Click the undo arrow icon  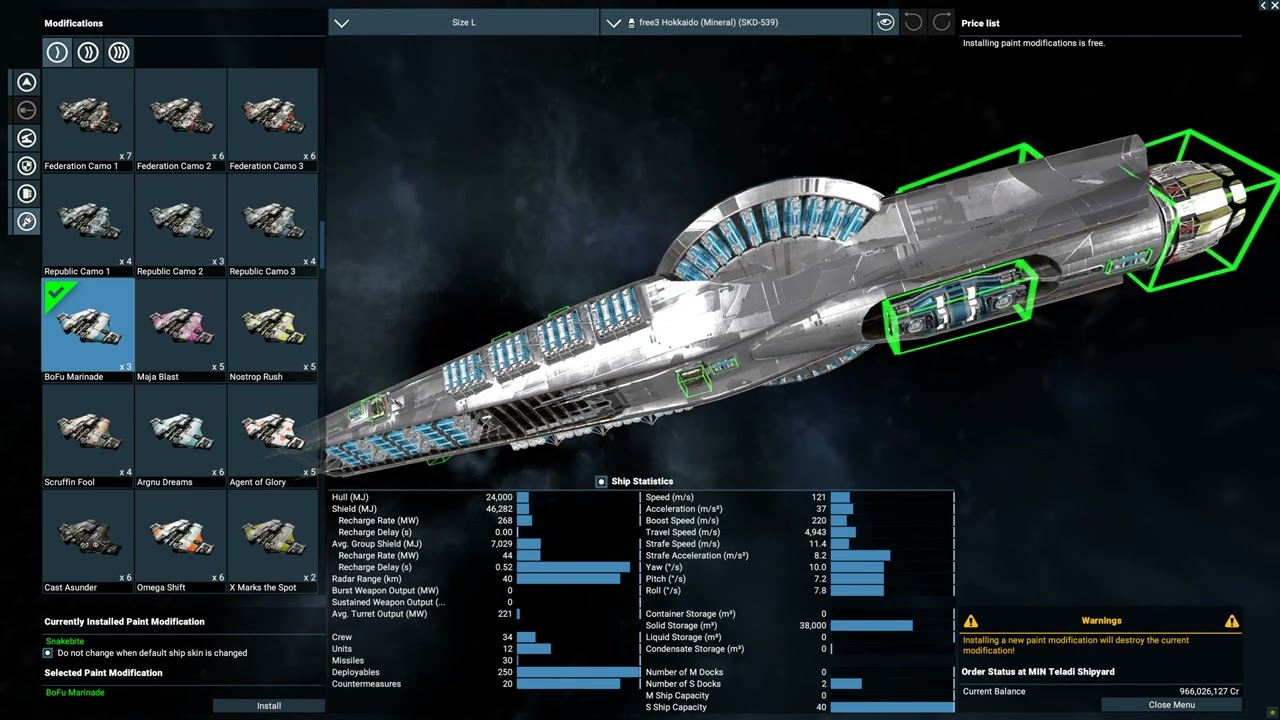[913, 22]
